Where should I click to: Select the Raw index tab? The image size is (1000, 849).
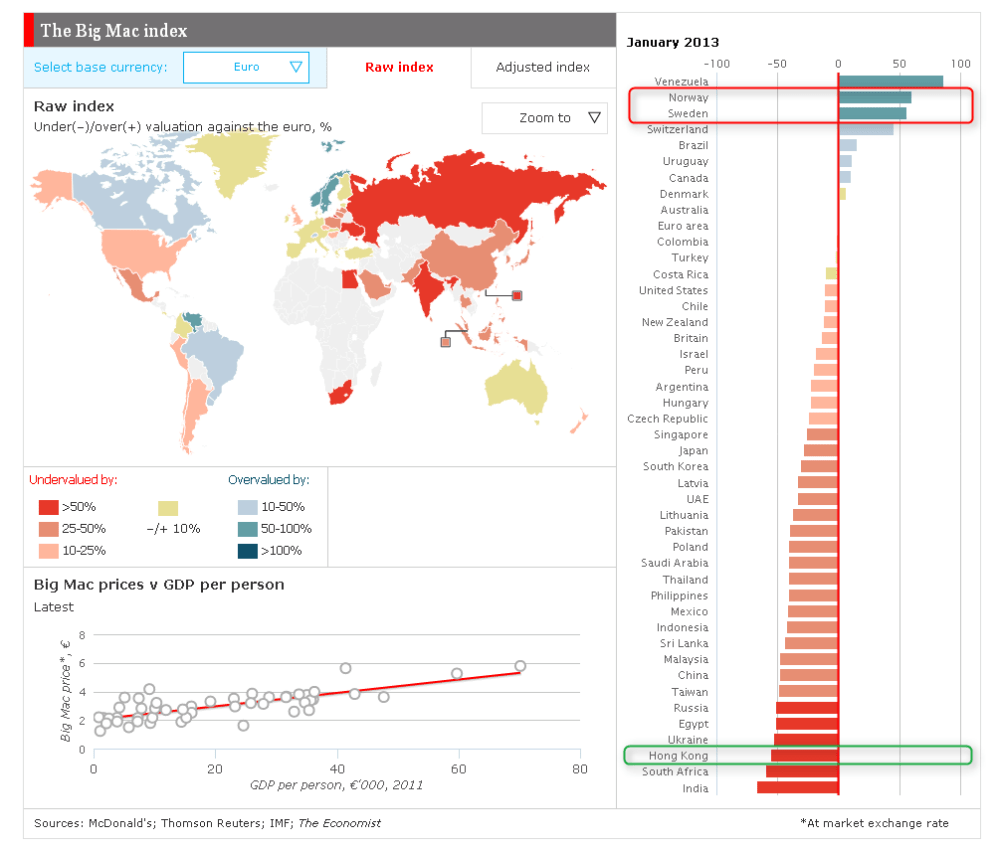coord(399,67)
